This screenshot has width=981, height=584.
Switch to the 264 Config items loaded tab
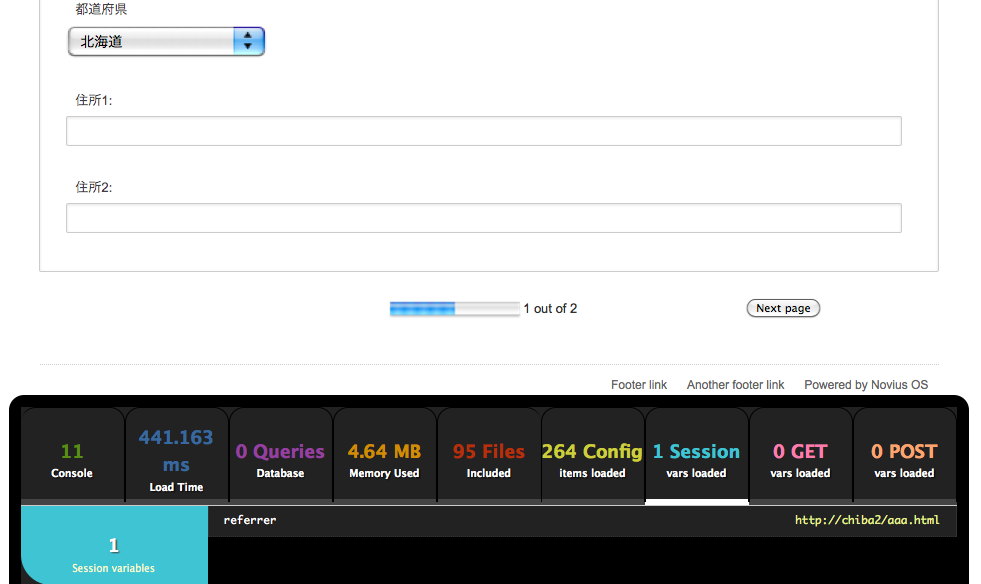pyautogui.click(x=592, y=455)
